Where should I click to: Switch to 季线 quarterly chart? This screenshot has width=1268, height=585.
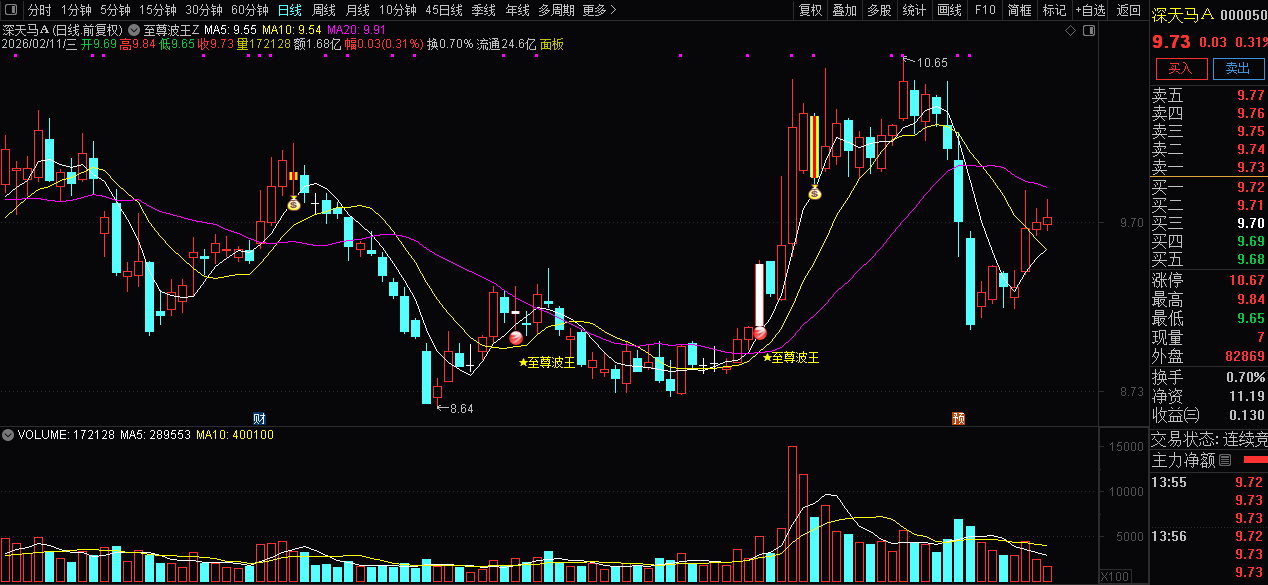pos(484,10)
